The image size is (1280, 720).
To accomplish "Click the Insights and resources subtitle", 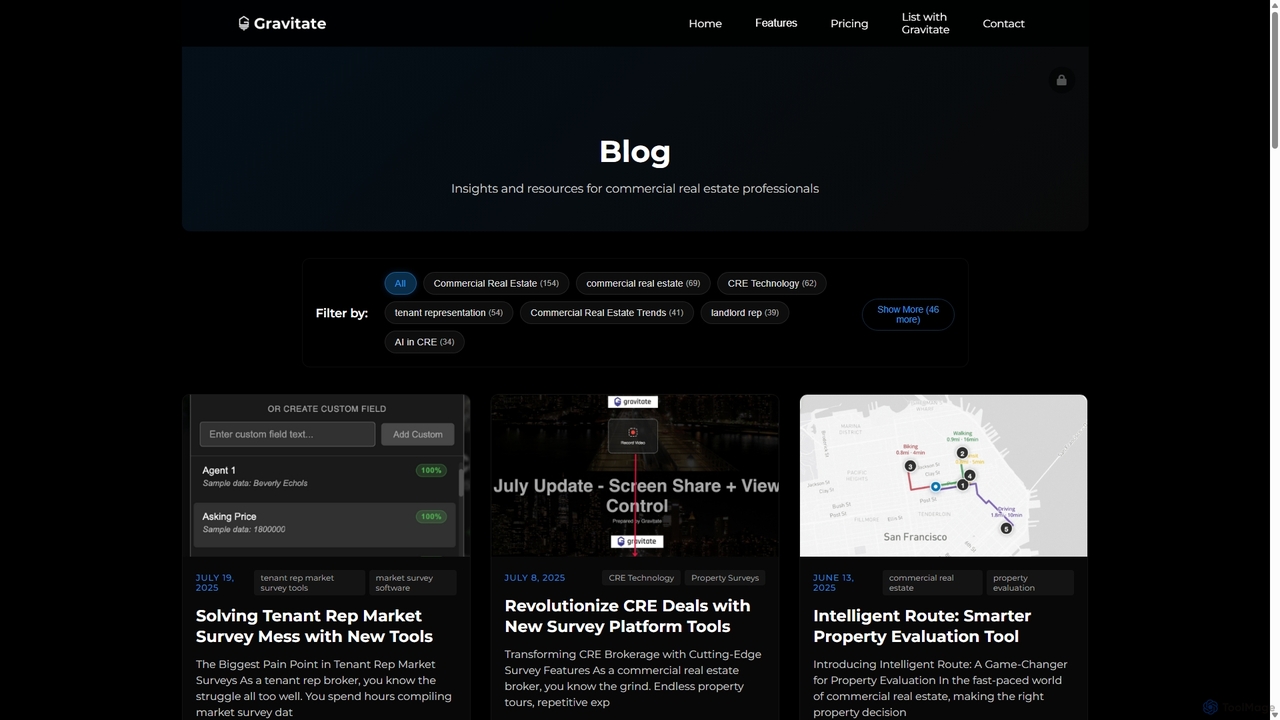I will coord(635,188).
